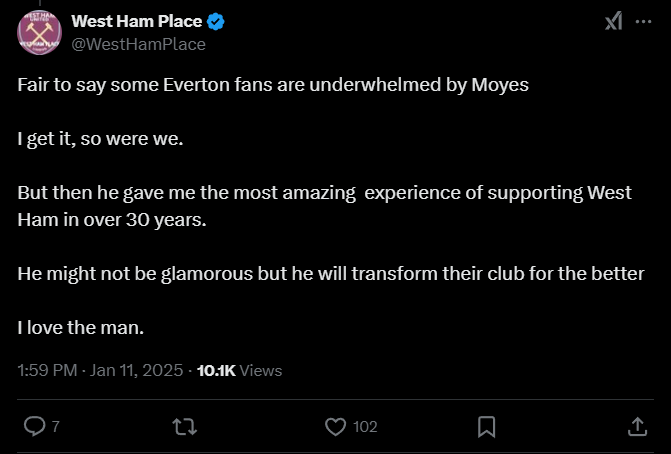
Task: Click the "I get it, so were we." line
Action: pos(100,139)
